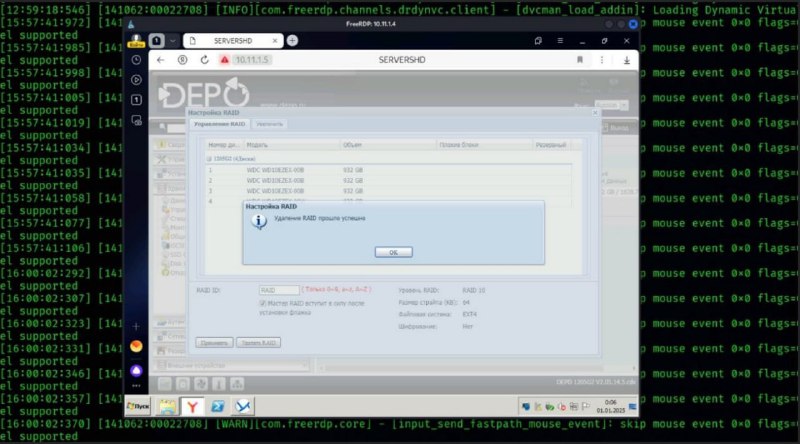Click the RAID ID input field
This screenshot has height=444, width=800.
279,290
